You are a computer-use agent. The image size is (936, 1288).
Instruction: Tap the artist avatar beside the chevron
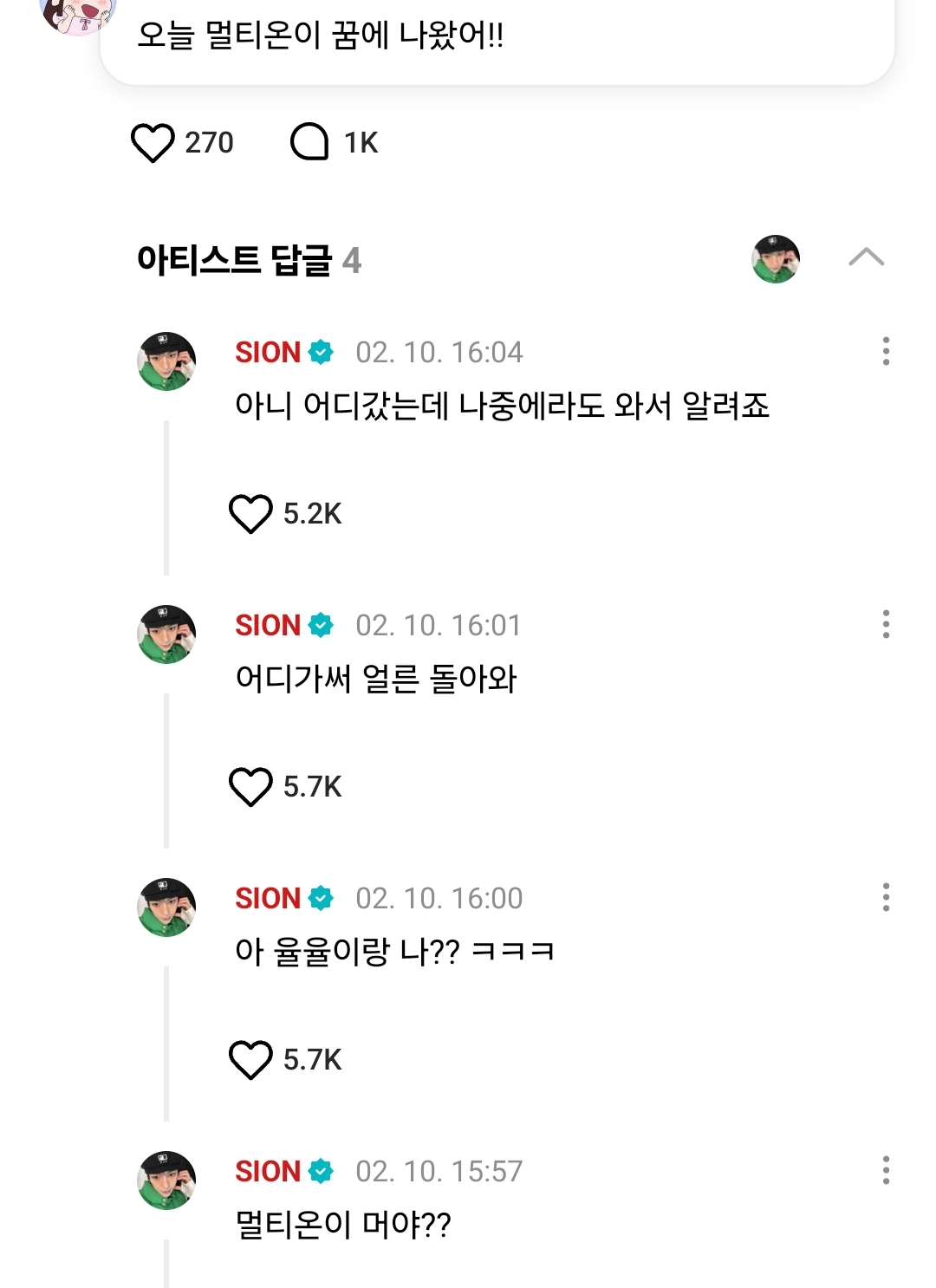776,259
